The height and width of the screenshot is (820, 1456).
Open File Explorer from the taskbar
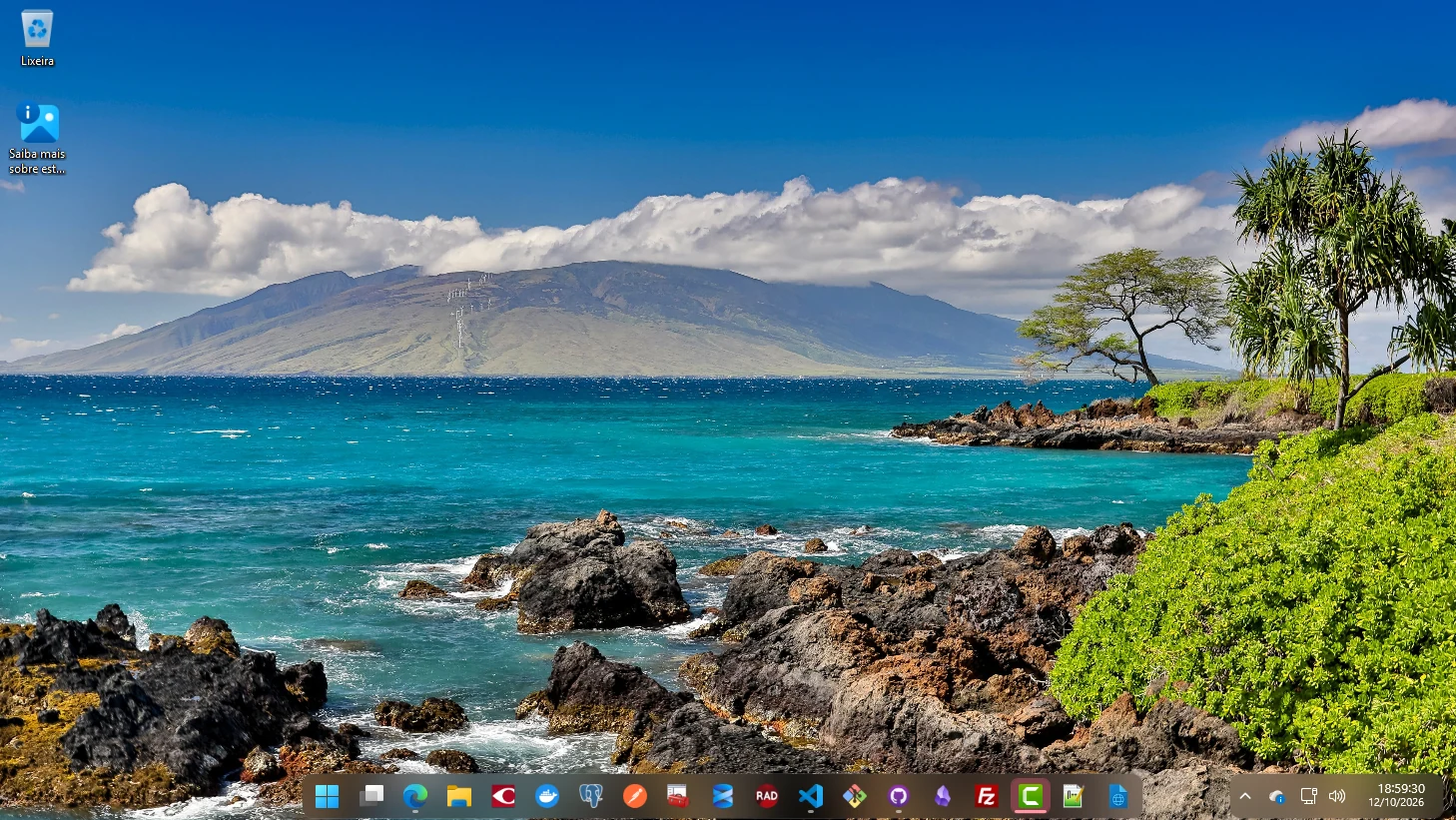459,796
